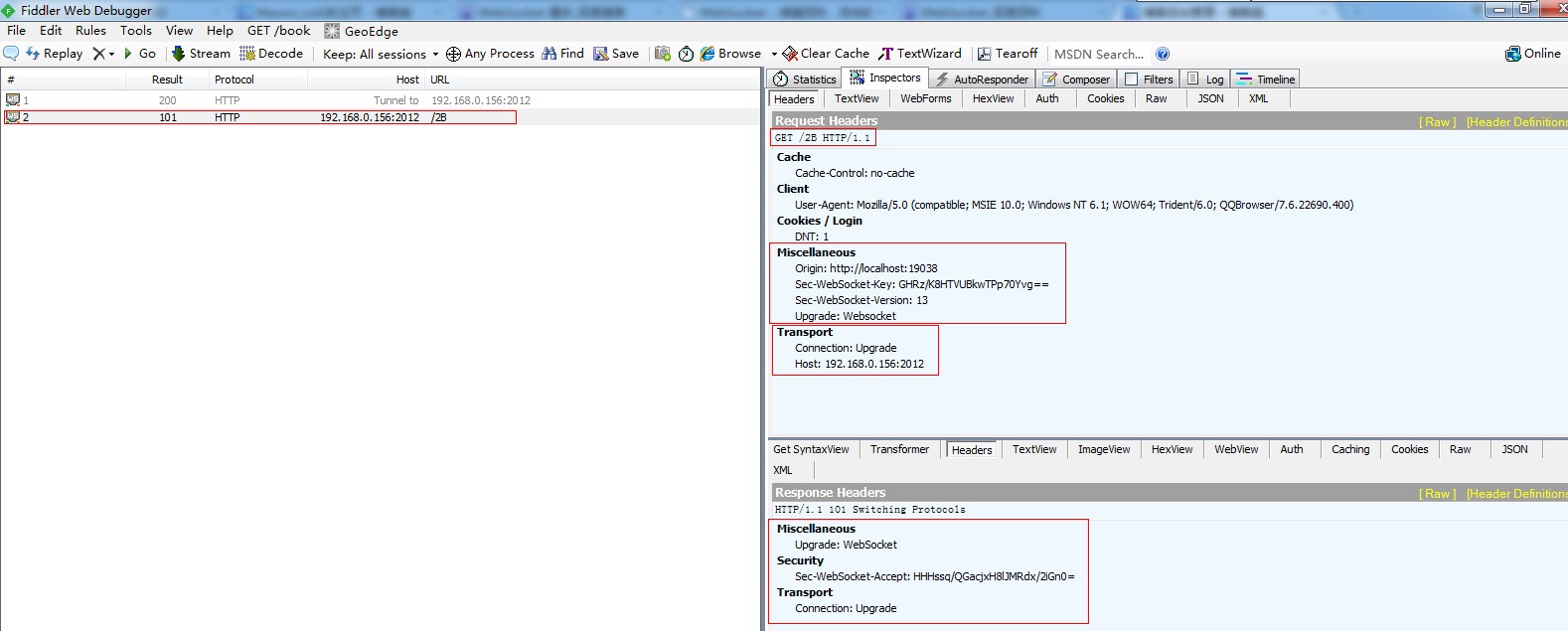Screen dimensions: 1568x631
Task: Save sessions with the Save button
Action: 616,54
